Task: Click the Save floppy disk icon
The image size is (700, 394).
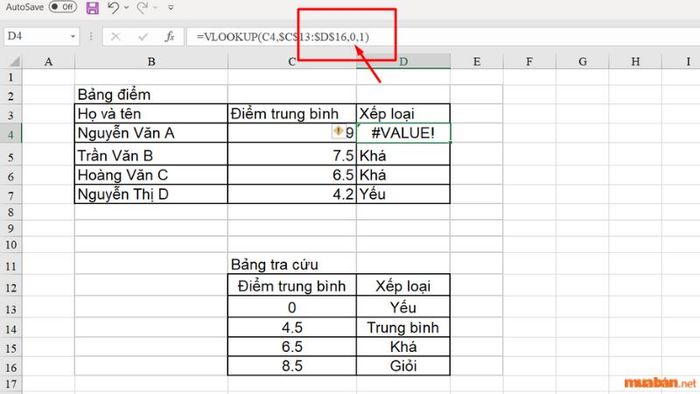Action: (92, 8)
